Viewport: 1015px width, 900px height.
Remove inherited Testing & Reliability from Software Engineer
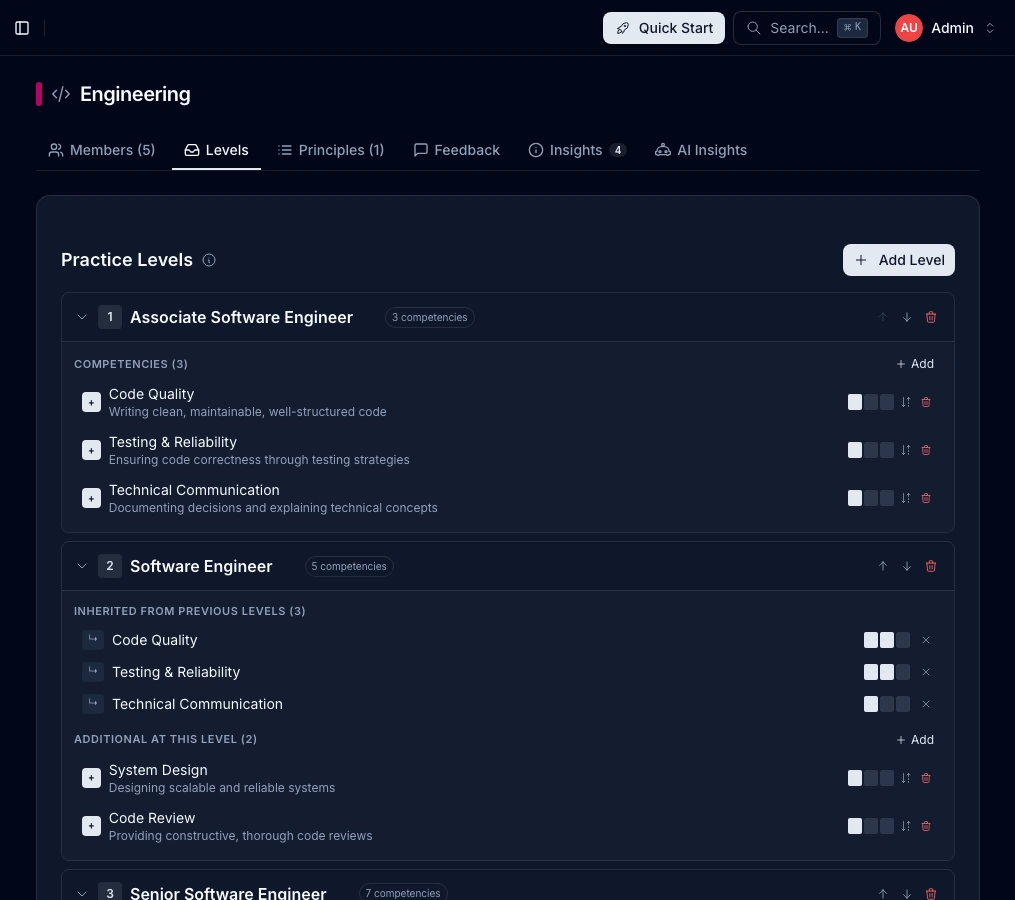926,672
